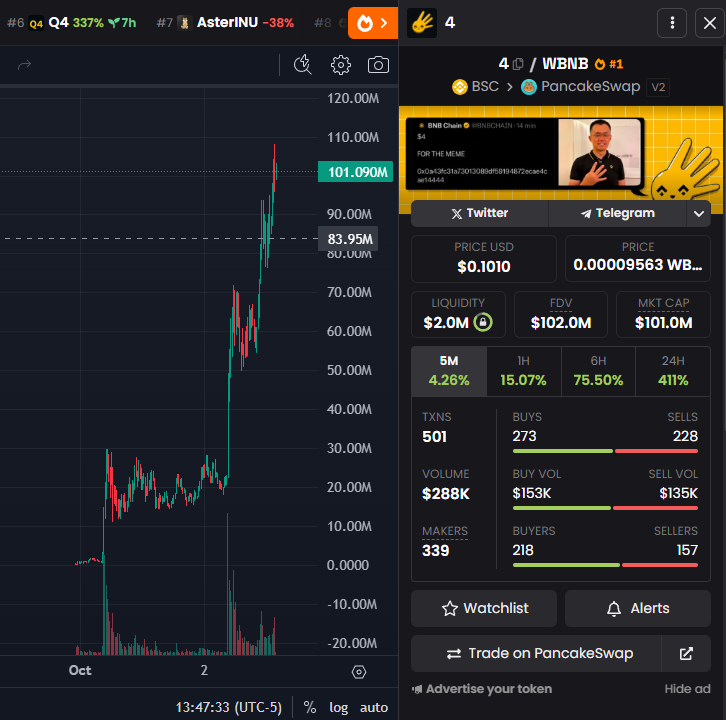
Task: Click the BSC chain logo
Action: click(459, 87)
